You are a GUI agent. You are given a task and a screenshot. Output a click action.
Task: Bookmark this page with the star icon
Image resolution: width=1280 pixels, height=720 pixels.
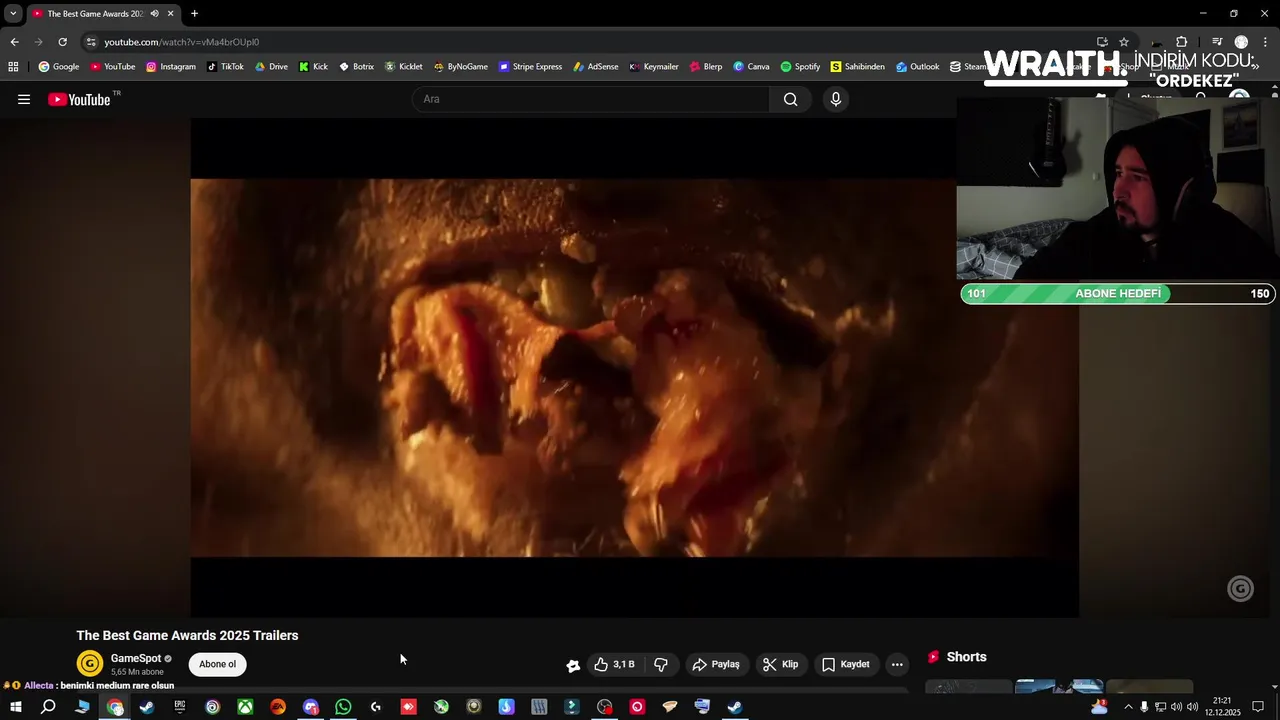[x=1124, y=42]
